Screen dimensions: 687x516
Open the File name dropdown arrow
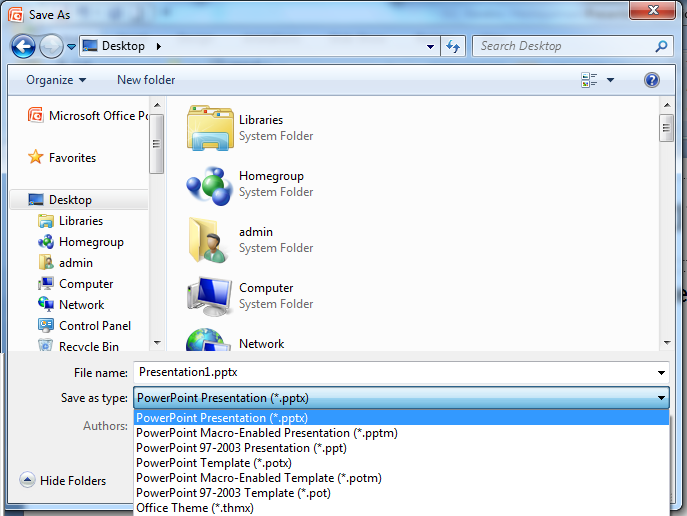pos(661,373)
